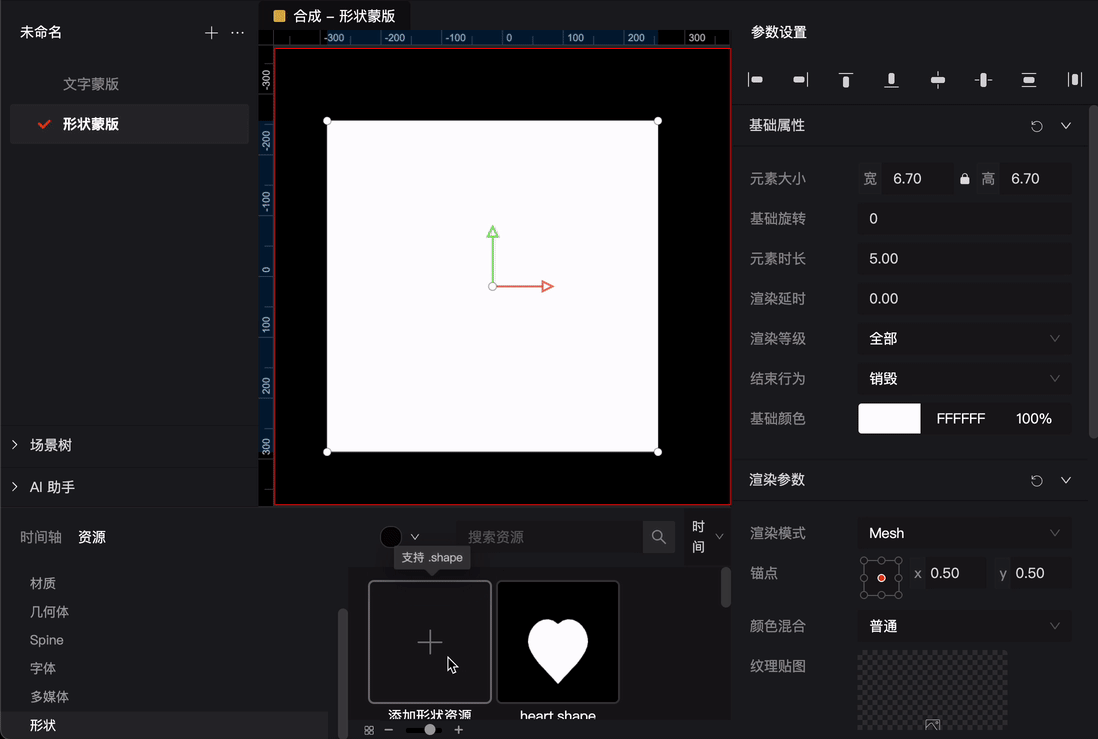Click the search magnifier icon
Viewport: 1098px width, 739px height.
pyautogui.click(x=658, y=537)
